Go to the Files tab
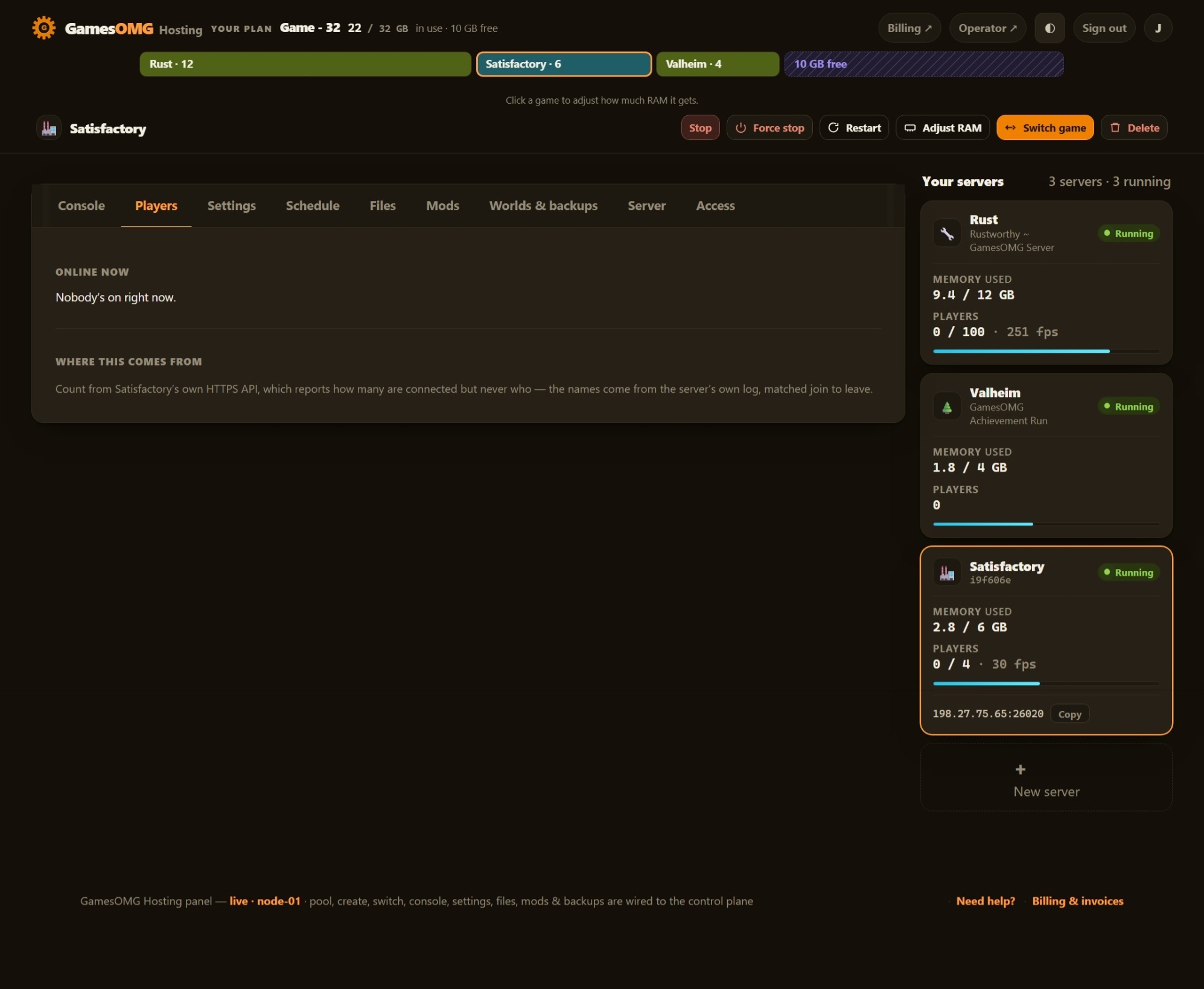Image resolution: width=1204 pixels, height=989 pixels. (383, 206)
